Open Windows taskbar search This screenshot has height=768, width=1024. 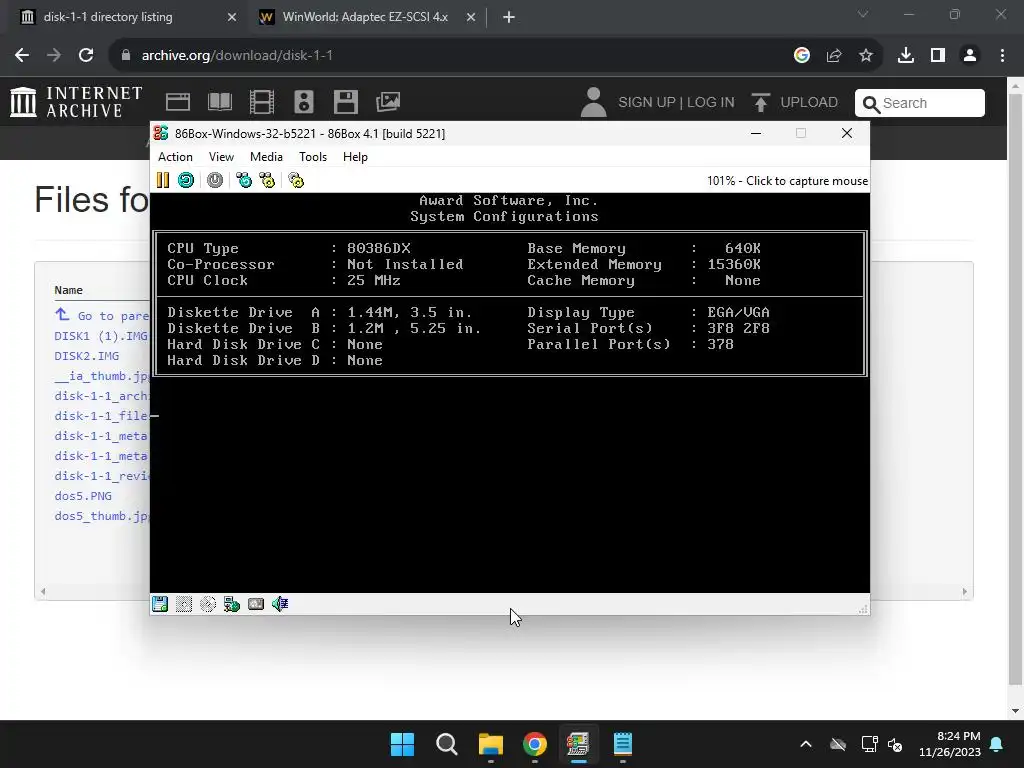(447, 744)
